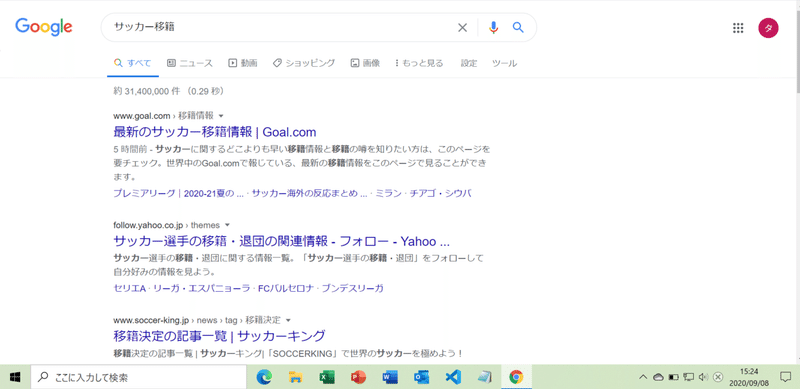Open Word from the taskbar
The image size is (800, 389).
click(x=390, y=377)
